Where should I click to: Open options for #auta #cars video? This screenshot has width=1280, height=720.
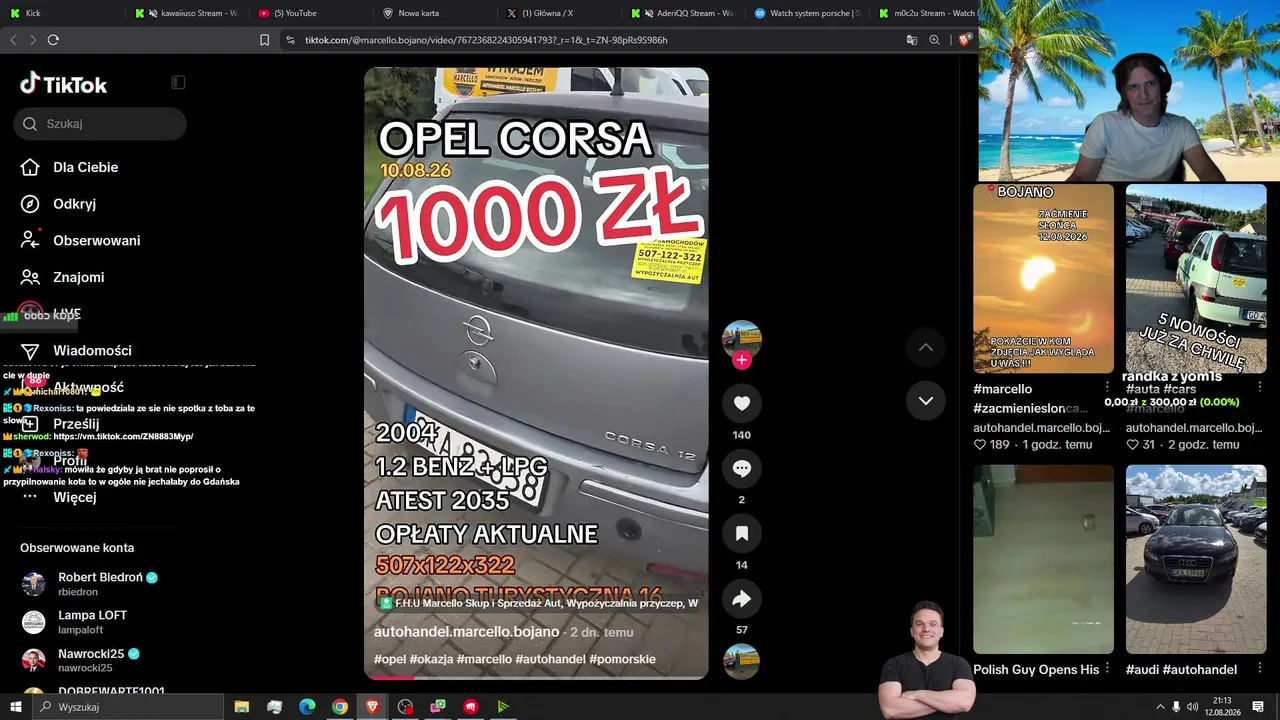click(x=1260, y=388)
